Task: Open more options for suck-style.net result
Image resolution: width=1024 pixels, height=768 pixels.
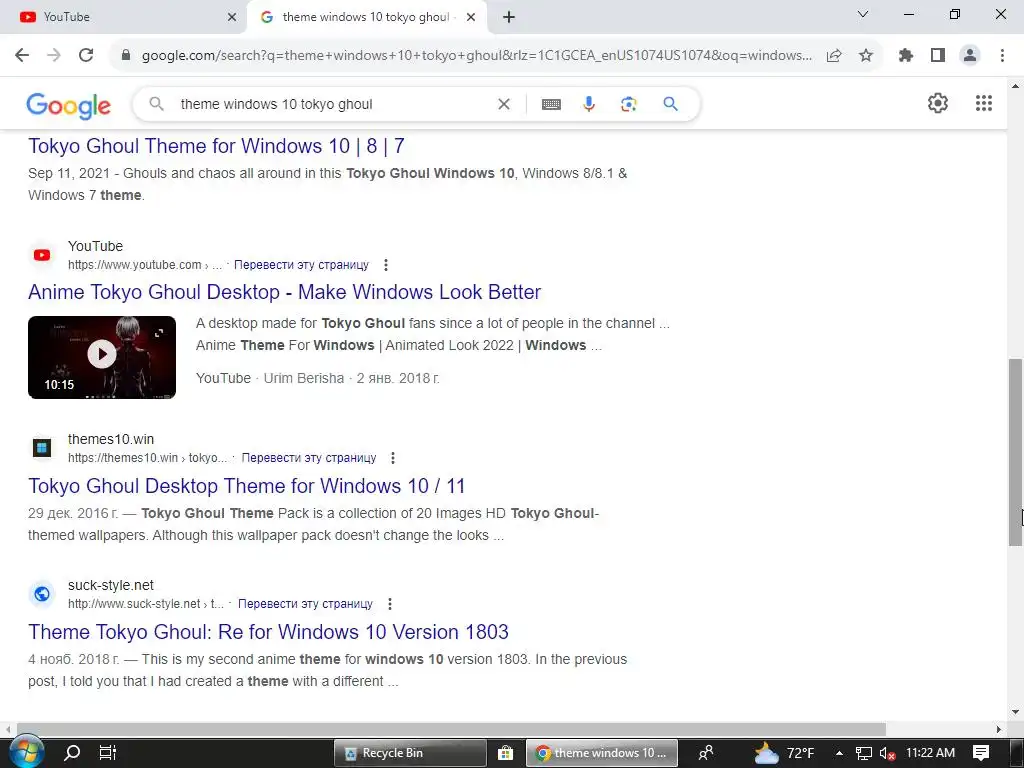Action: (x=390, y=604)
